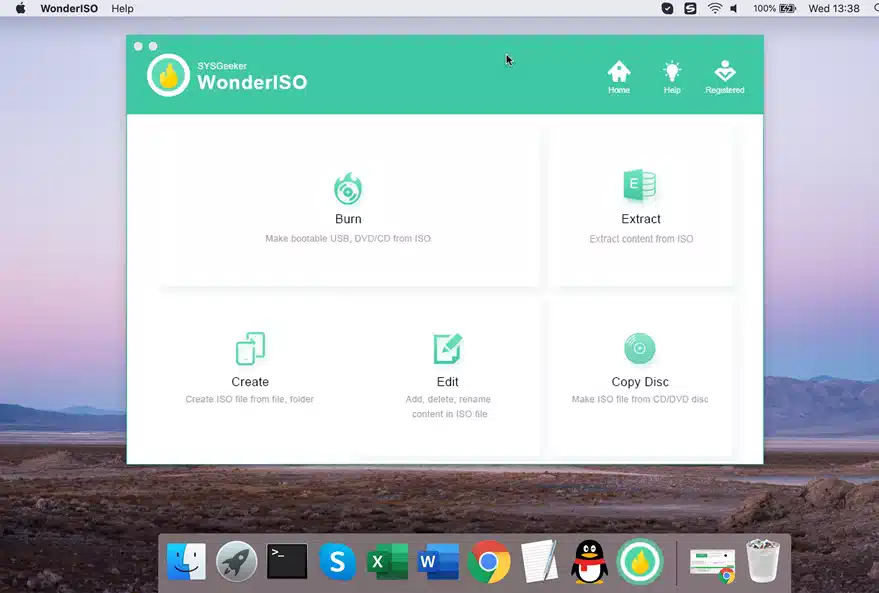
Task: Click the 'Create' label
Action: (250, 382)
